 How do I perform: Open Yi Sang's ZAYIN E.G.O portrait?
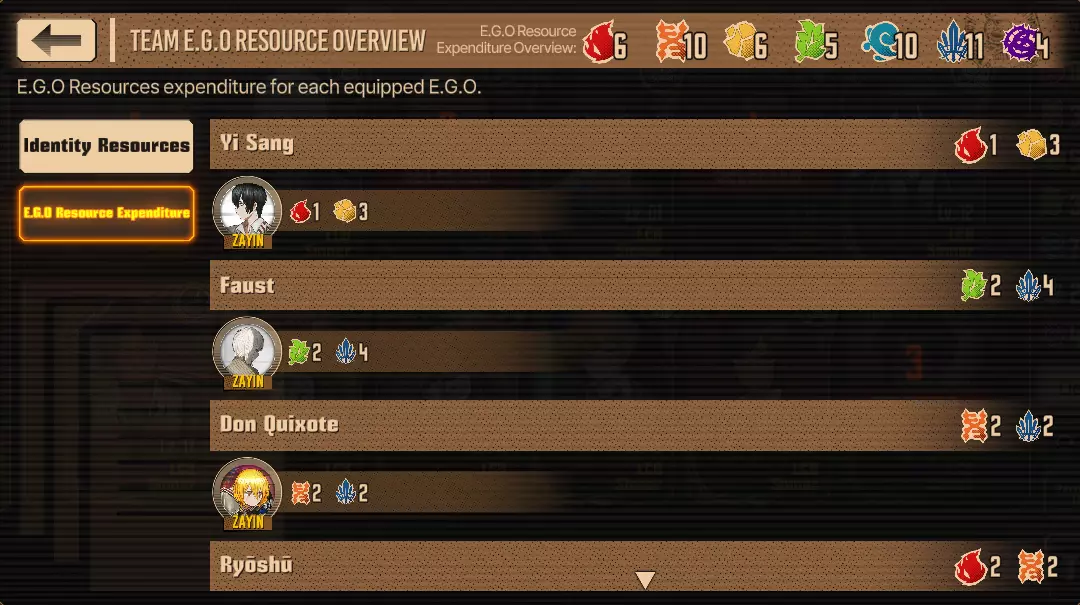click(247, 212)
